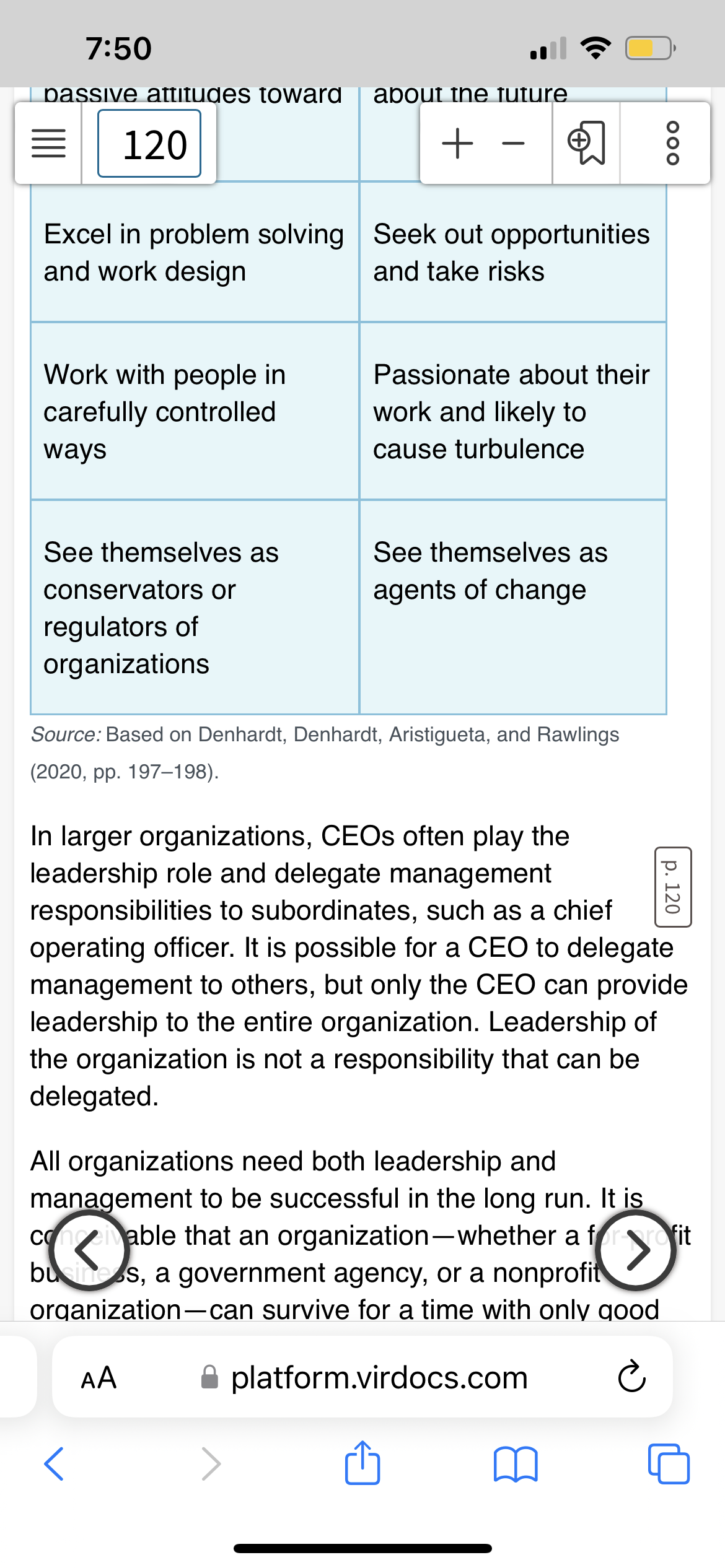Open the three-dot more options menu
The image size is (725, 1568).
pyautogui.click(x=672, y=144)
